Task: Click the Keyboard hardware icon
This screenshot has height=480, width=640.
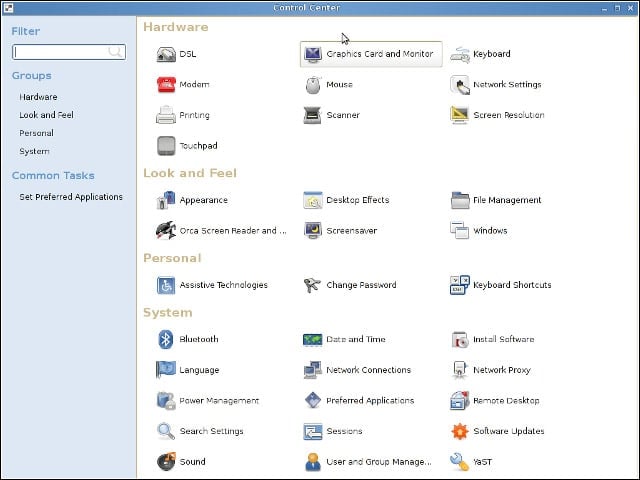Action: click(460, 54)
